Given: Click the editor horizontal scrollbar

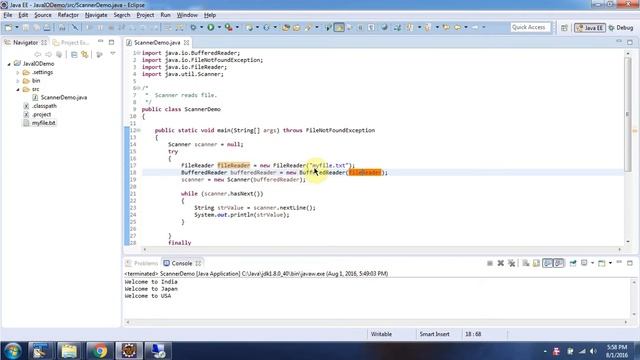Looking at the screenshot, I should [x=382, y=249].
